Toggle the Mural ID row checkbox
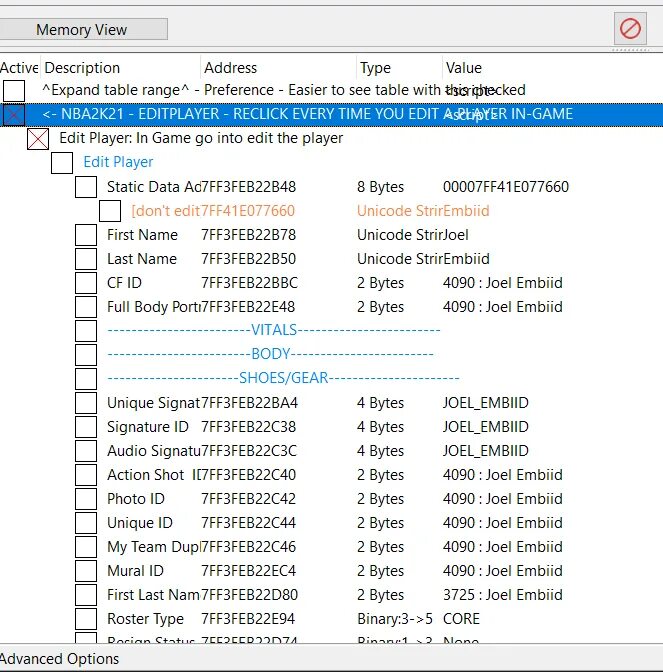The height and width of the screenshot is (672, 663). pos(86,571)
